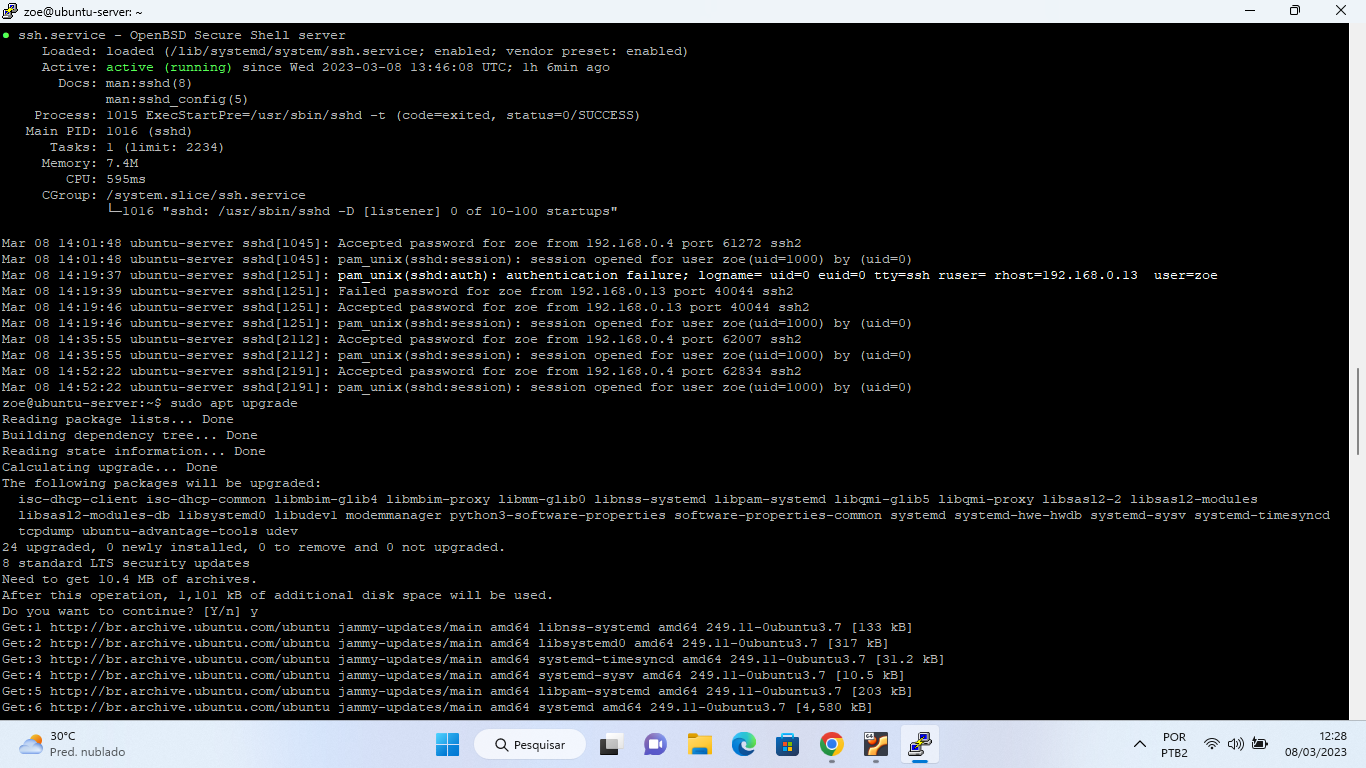The height and width of the screenshot is (768, 1366).
Task: Click 'Building dependency tree... Done' line
Action: (x=130, y=435)
